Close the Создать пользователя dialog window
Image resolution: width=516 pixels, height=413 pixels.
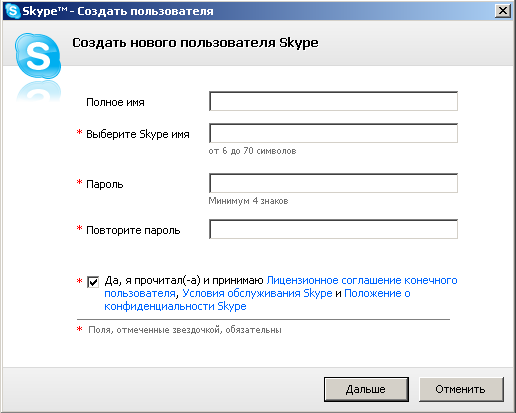(503, 11)
